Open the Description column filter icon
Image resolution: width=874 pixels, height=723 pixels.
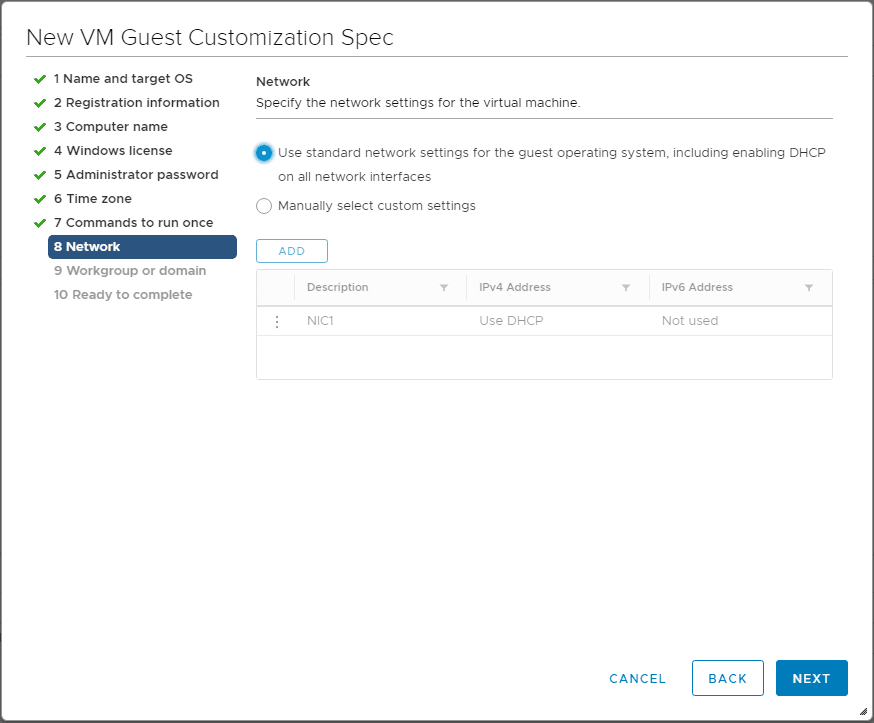444,288
